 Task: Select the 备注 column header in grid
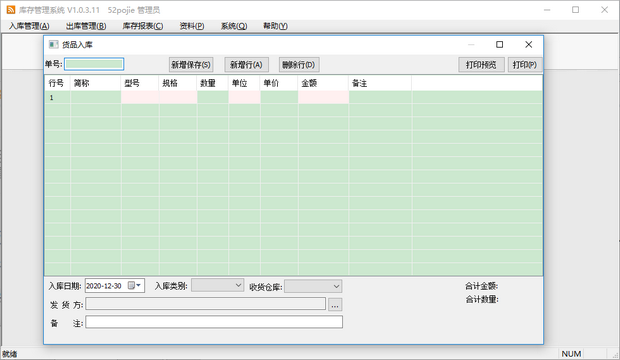(x=380, y=83)
